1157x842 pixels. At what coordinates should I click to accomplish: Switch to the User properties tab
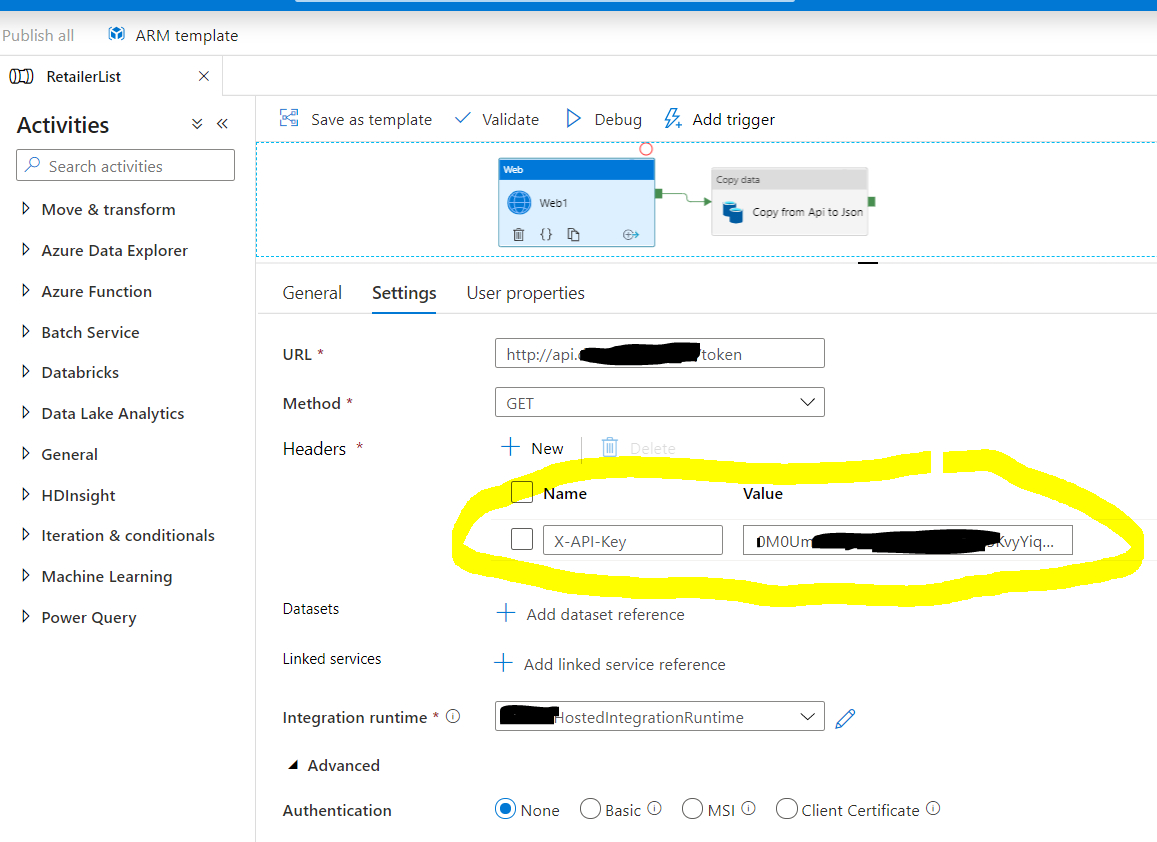(x=525, y=293)
